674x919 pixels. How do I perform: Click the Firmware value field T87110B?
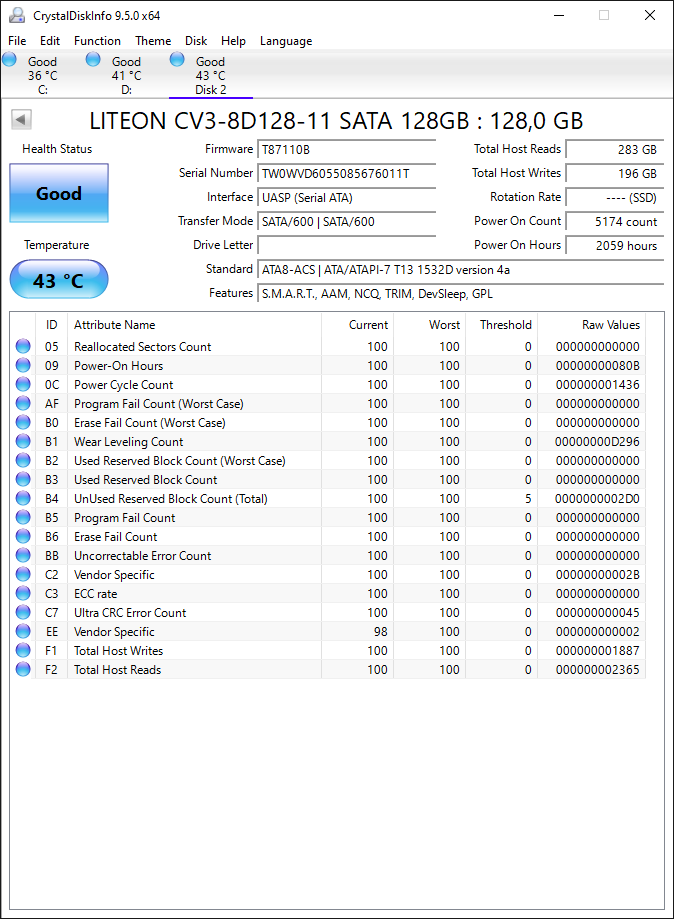(346, 149)
